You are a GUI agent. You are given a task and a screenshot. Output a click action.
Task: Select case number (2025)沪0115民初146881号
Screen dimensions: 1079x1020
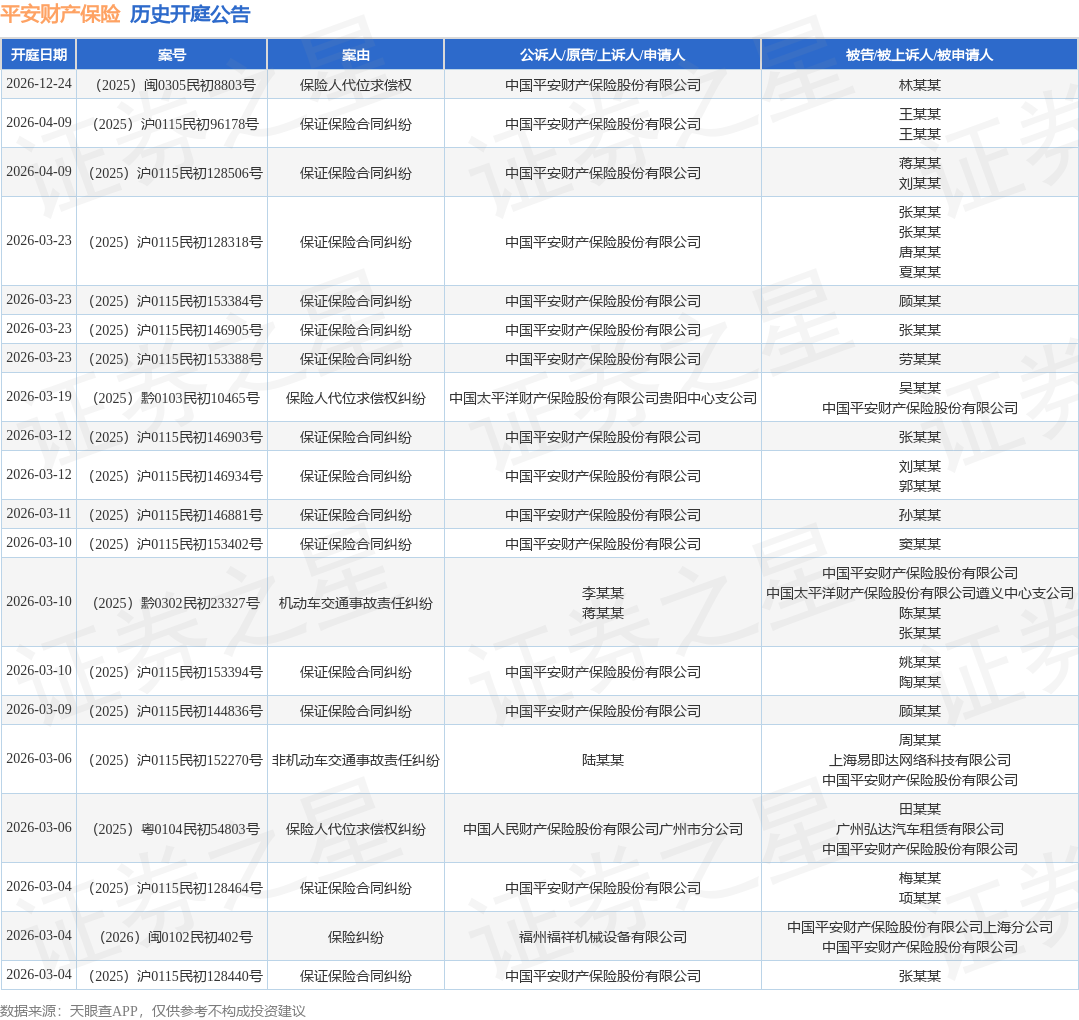click(172, 515)
